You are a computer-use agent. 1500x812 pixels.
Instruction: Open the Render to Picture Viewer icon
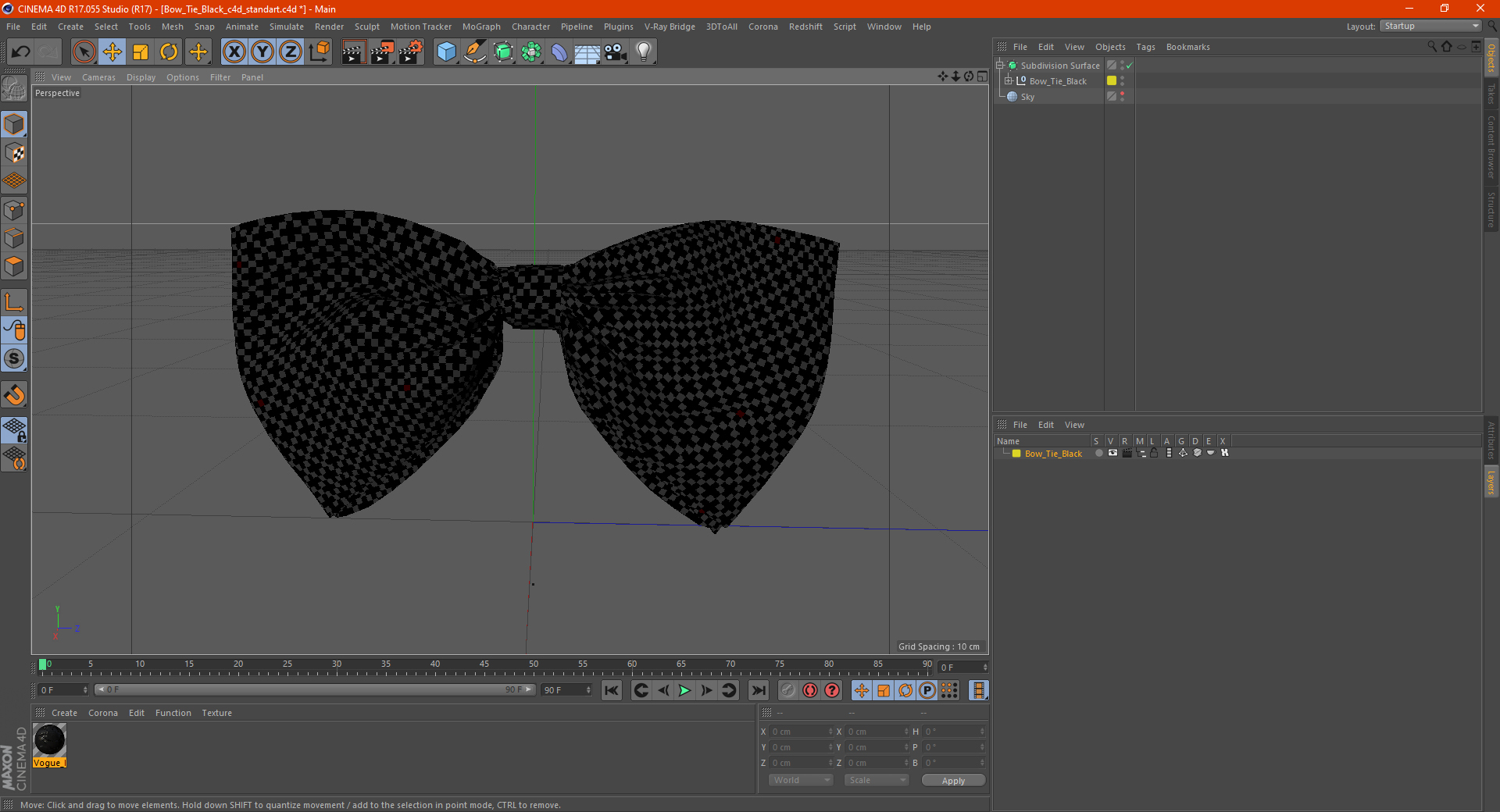click(382, 52)
